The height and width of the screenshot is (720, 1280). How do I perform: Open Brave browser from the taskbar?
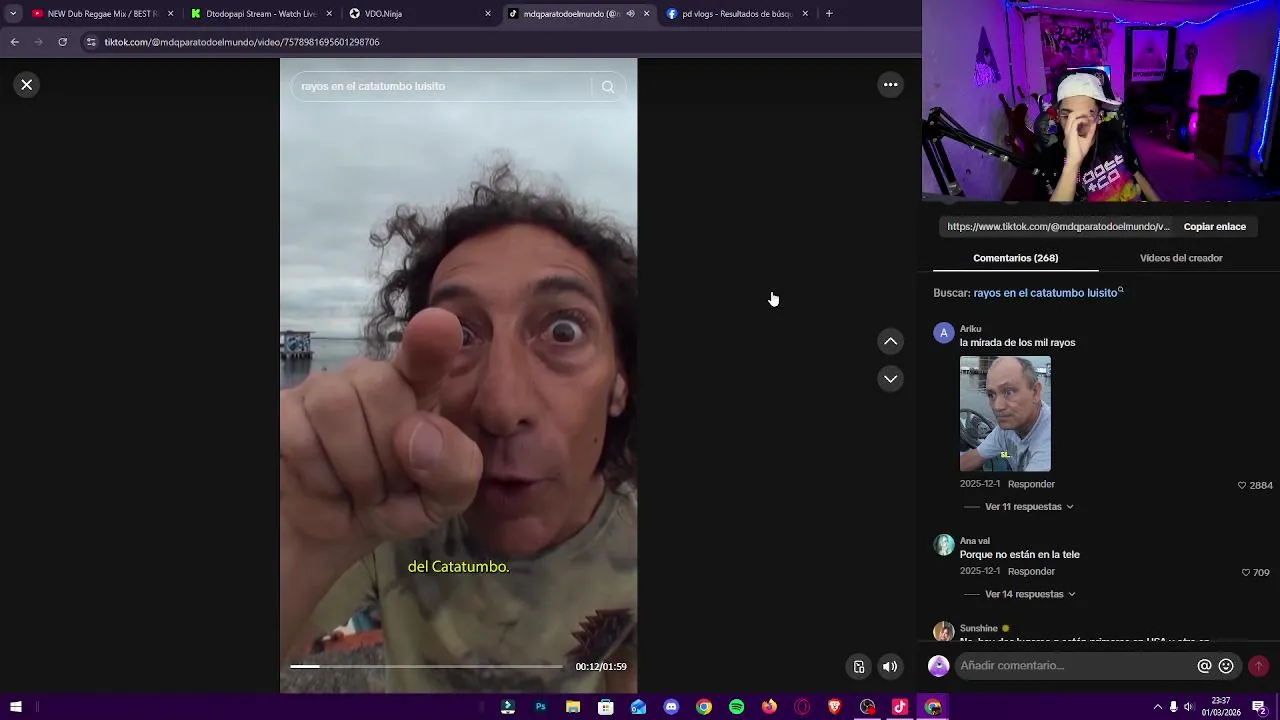[835, 707]
